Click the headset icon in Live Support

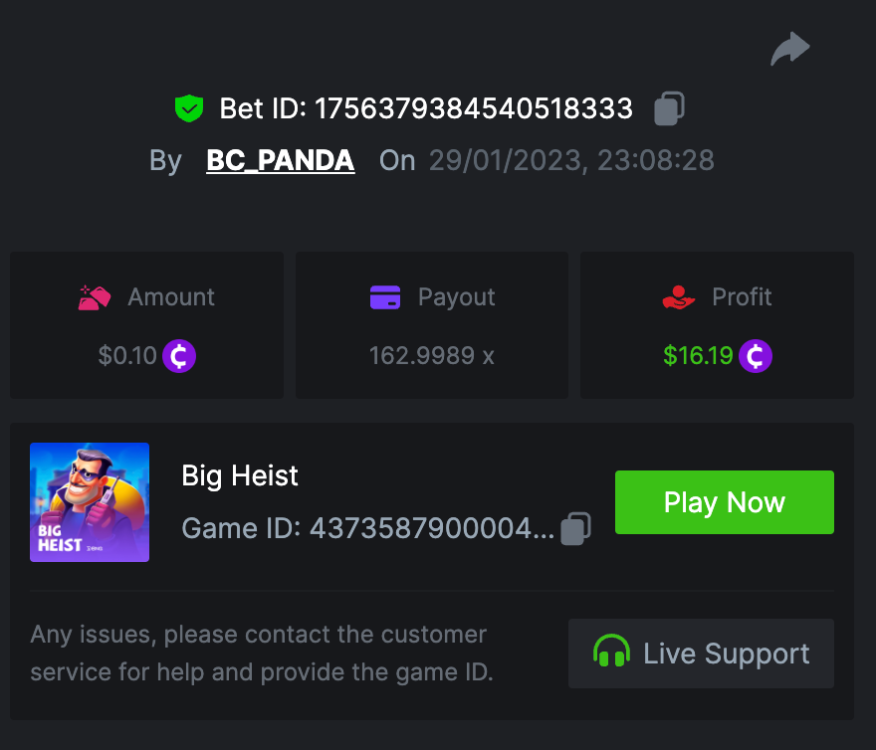point(611,654)
